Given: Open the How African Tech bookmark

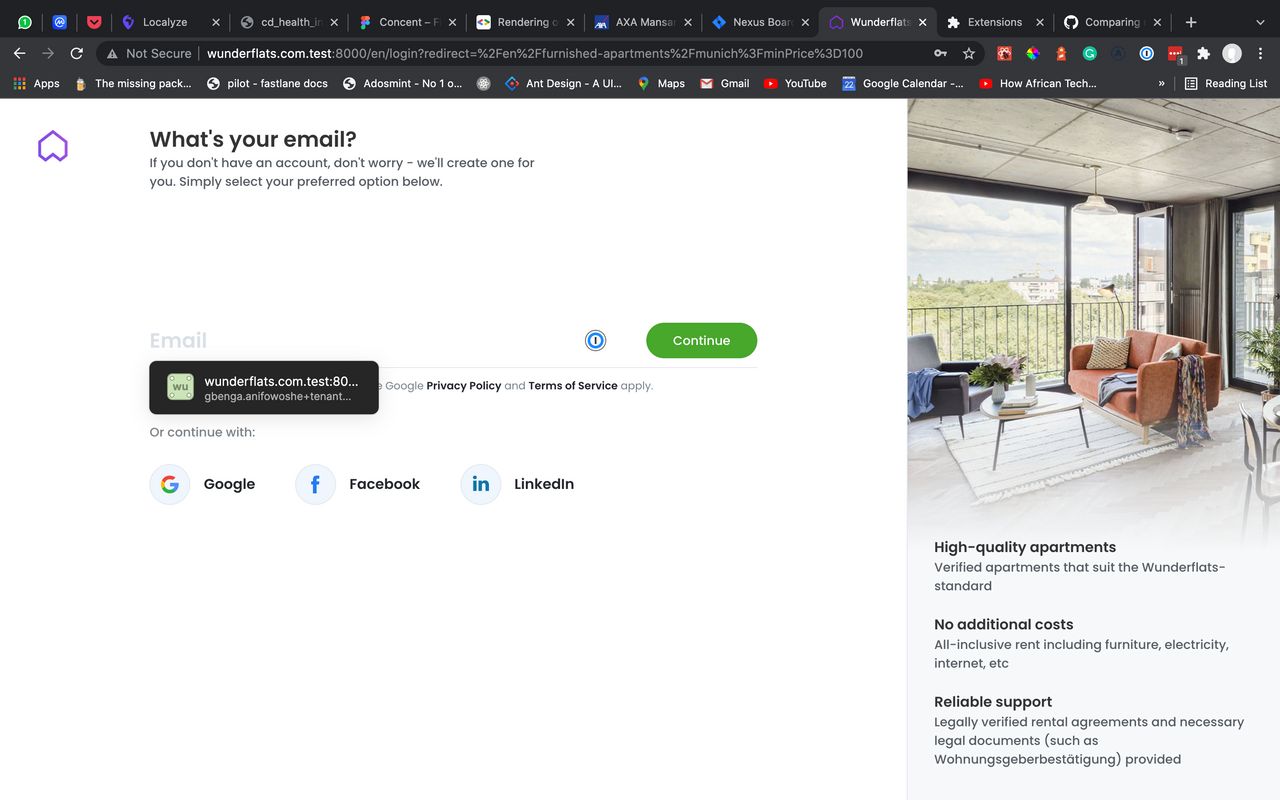Looking at the screenshot, I should 1037,84.
